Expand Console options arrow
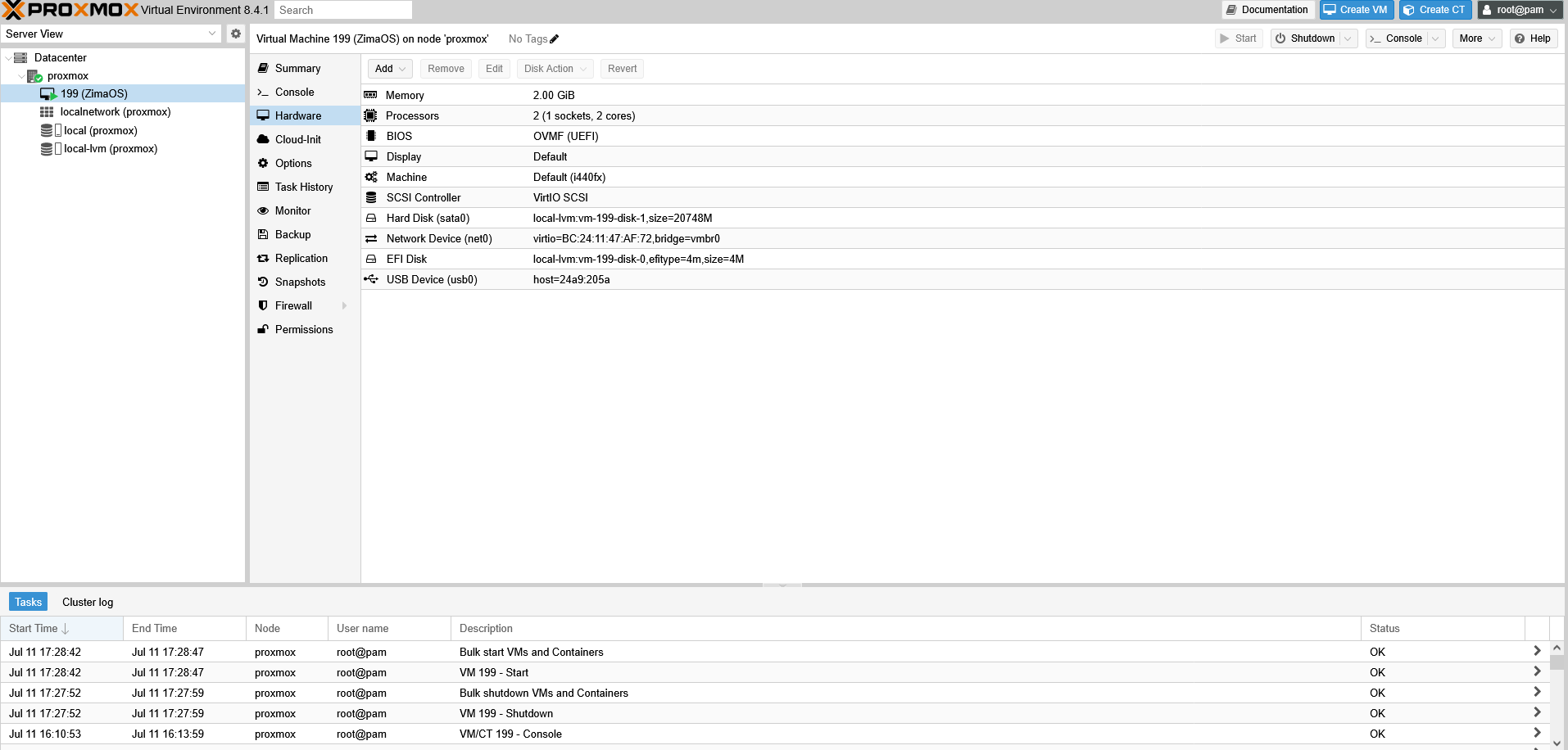Viewport: 1568px width, 750px height. pyautogui.click(x=1435, y=38)
